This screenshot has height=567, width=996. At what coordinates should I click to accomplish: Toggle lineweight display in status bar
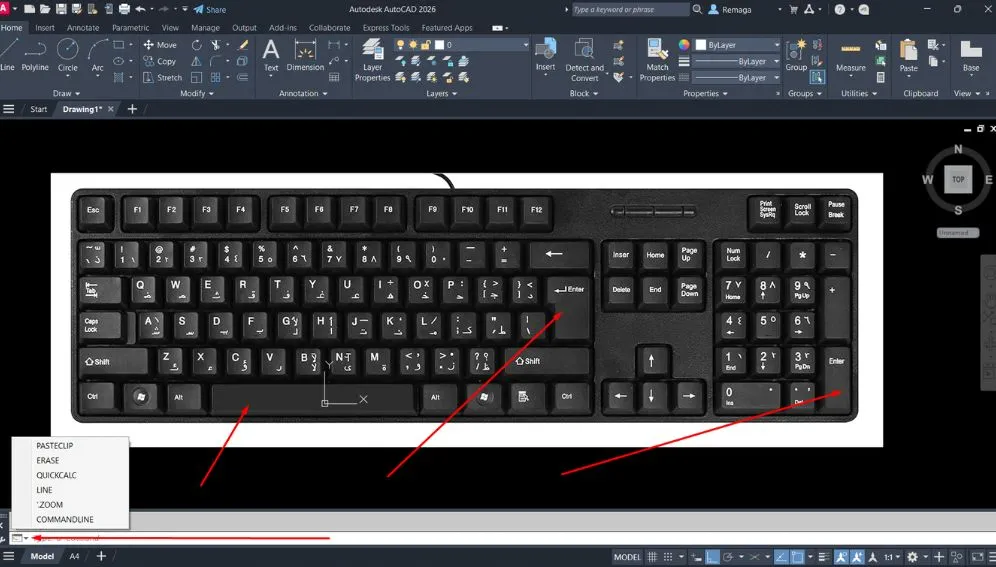click(824, 557)
